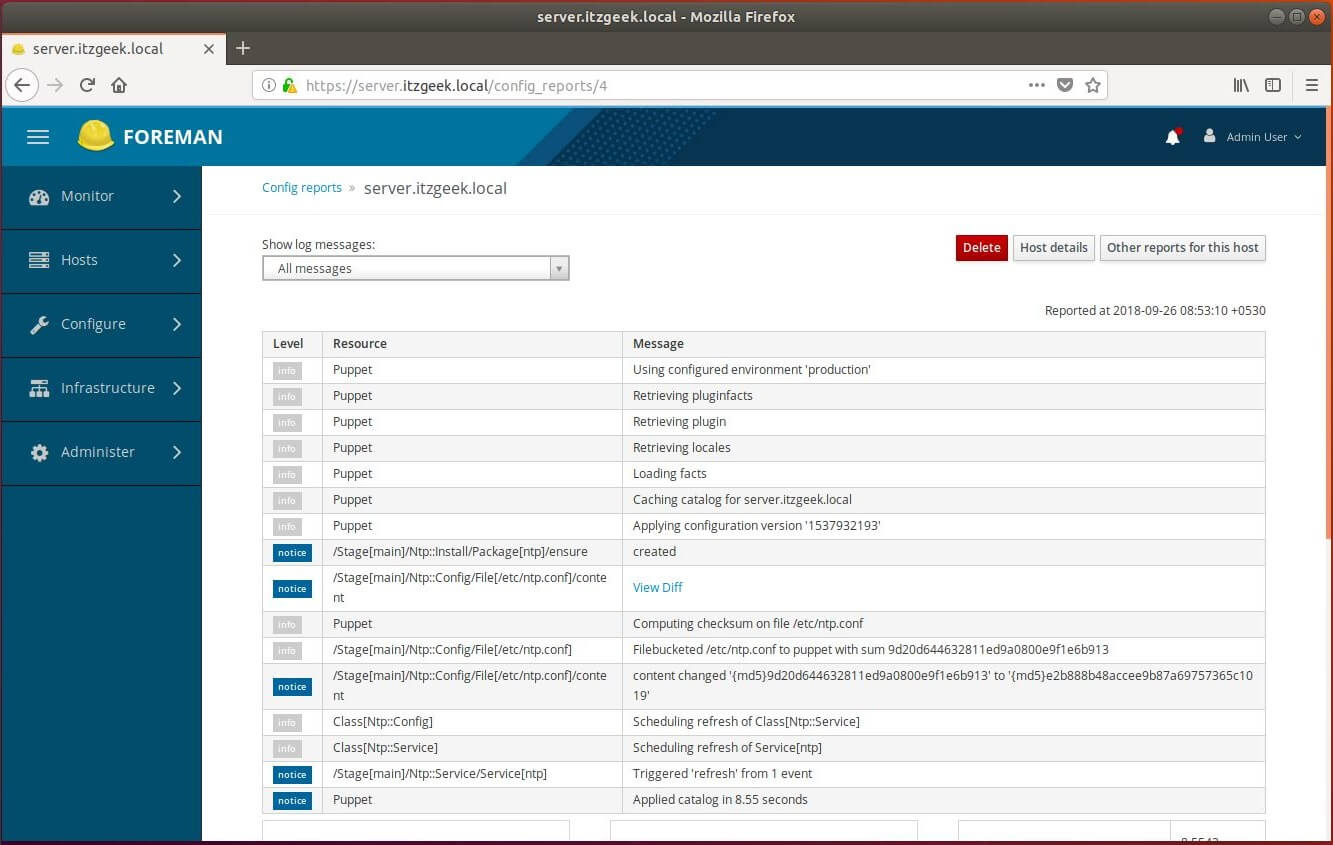Viewport: 1333px width, 845px height.
Task: Open Other reports for this host
Action: click(1182, 248)
